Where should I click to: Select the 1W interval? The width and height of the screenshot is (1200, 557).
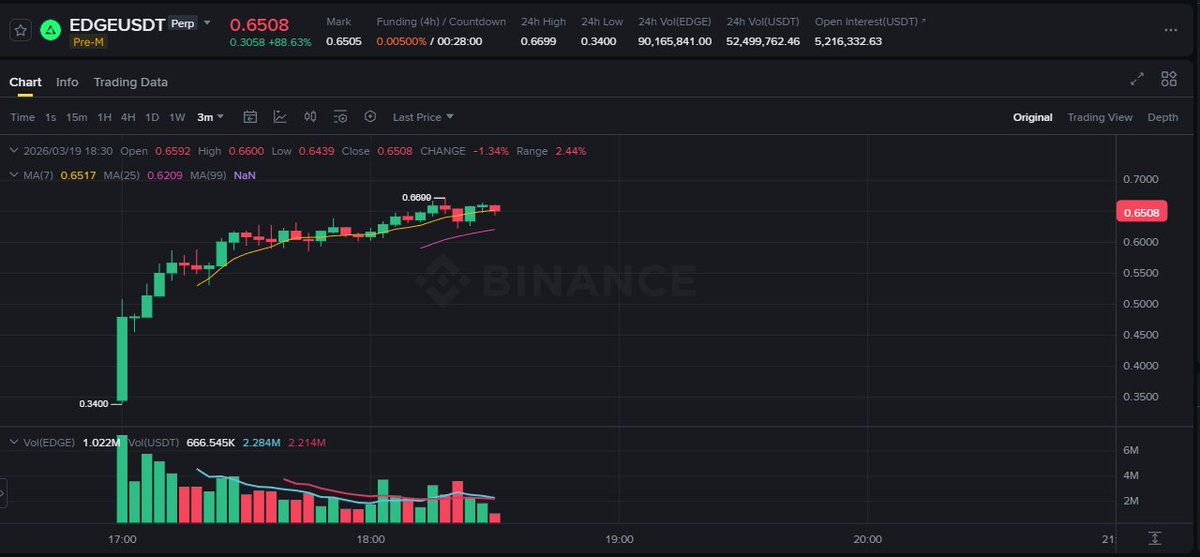177,117
